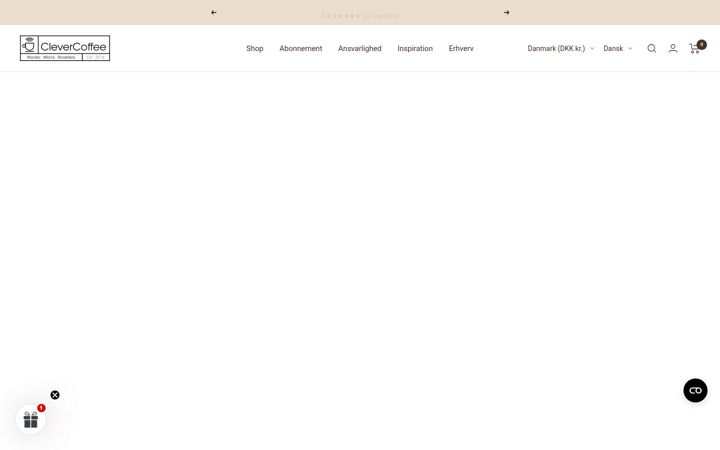
Task: Open the gift rewards widget
Action: [x=31, y=419]
